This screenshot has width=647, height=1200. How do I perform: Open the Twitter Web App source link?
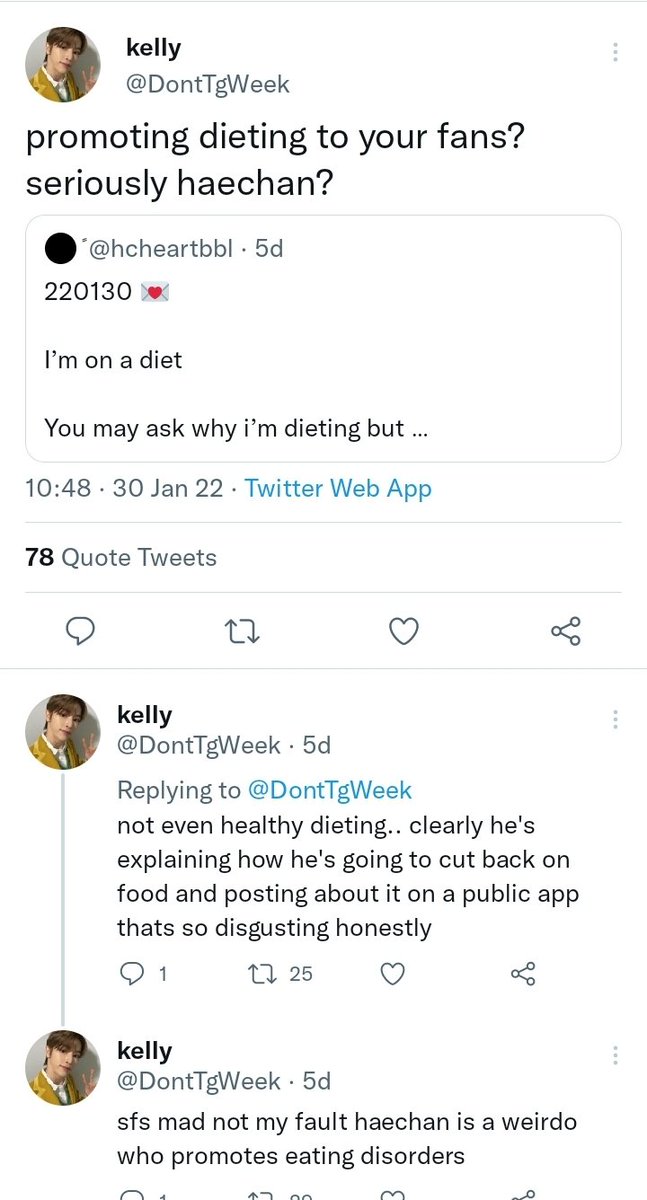(x=338, y=489)
